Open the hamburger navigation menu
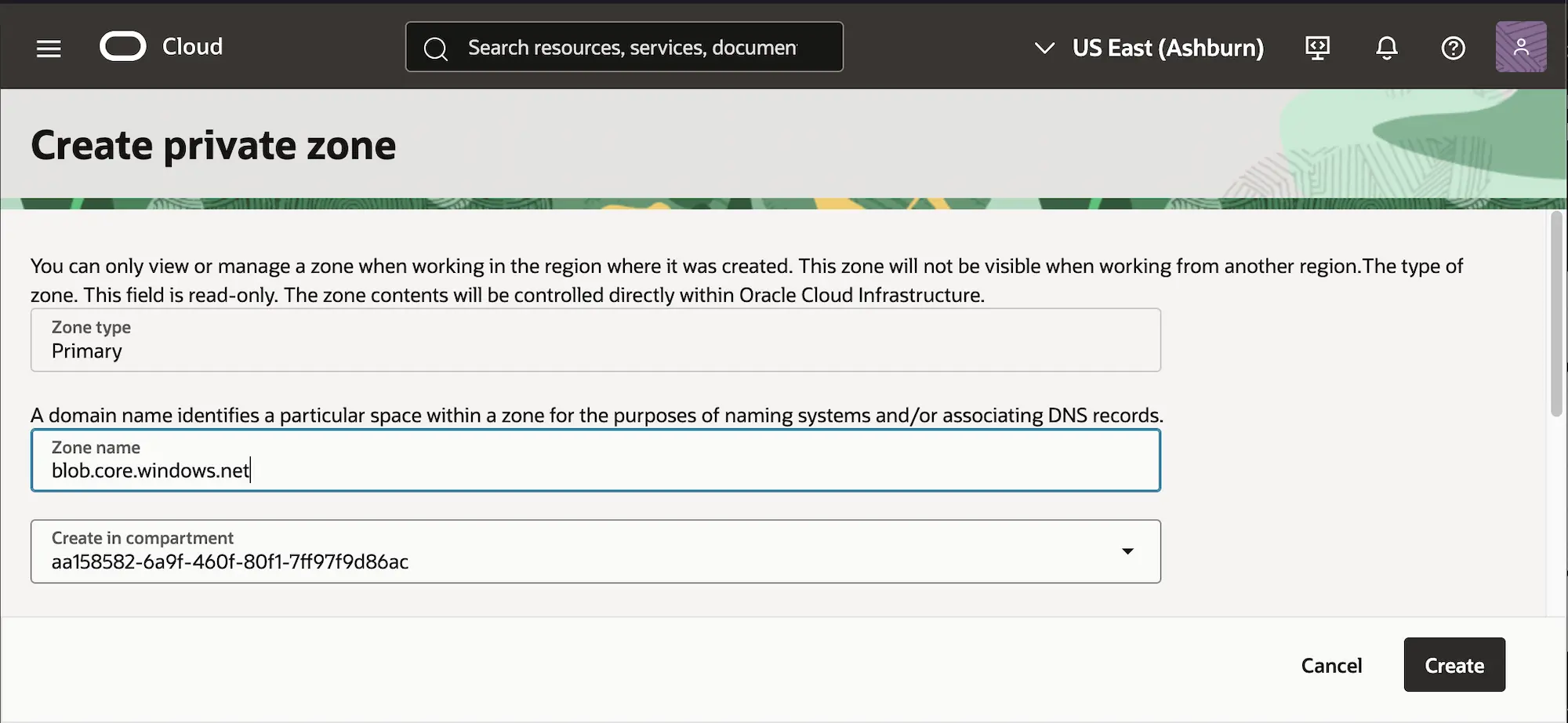Screen dimensions: 1568x723 point(49,49)
